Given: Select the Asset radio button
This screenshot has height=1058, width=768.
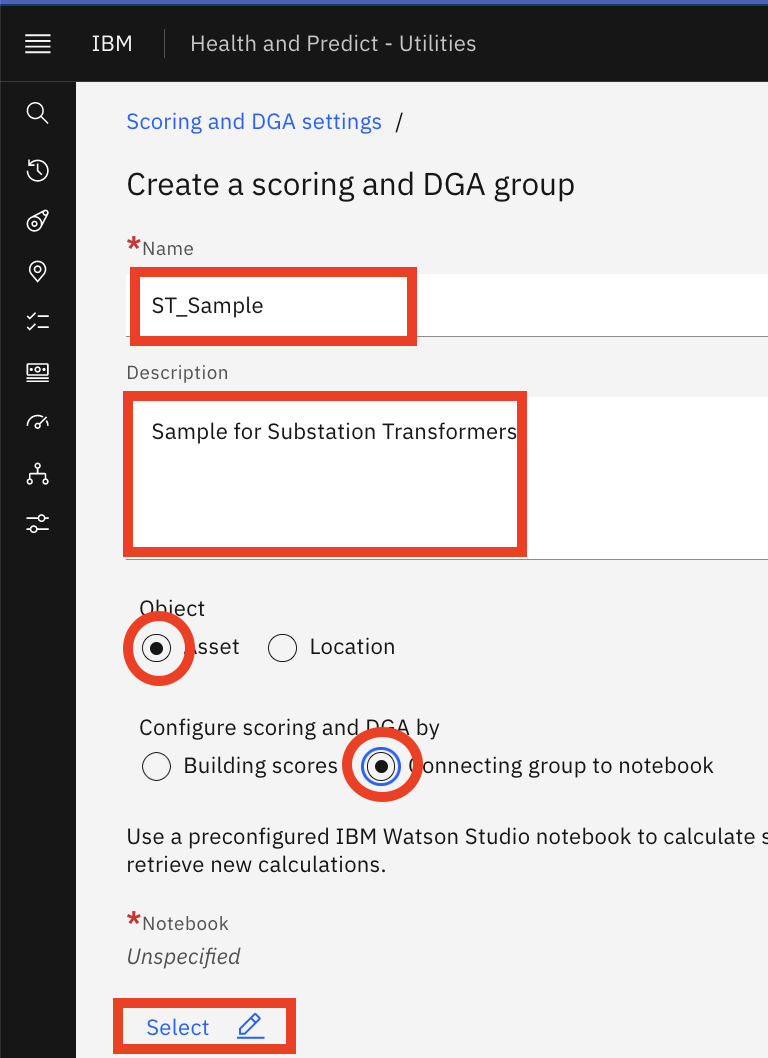Looking at the screenshot, I should (157, 648).
